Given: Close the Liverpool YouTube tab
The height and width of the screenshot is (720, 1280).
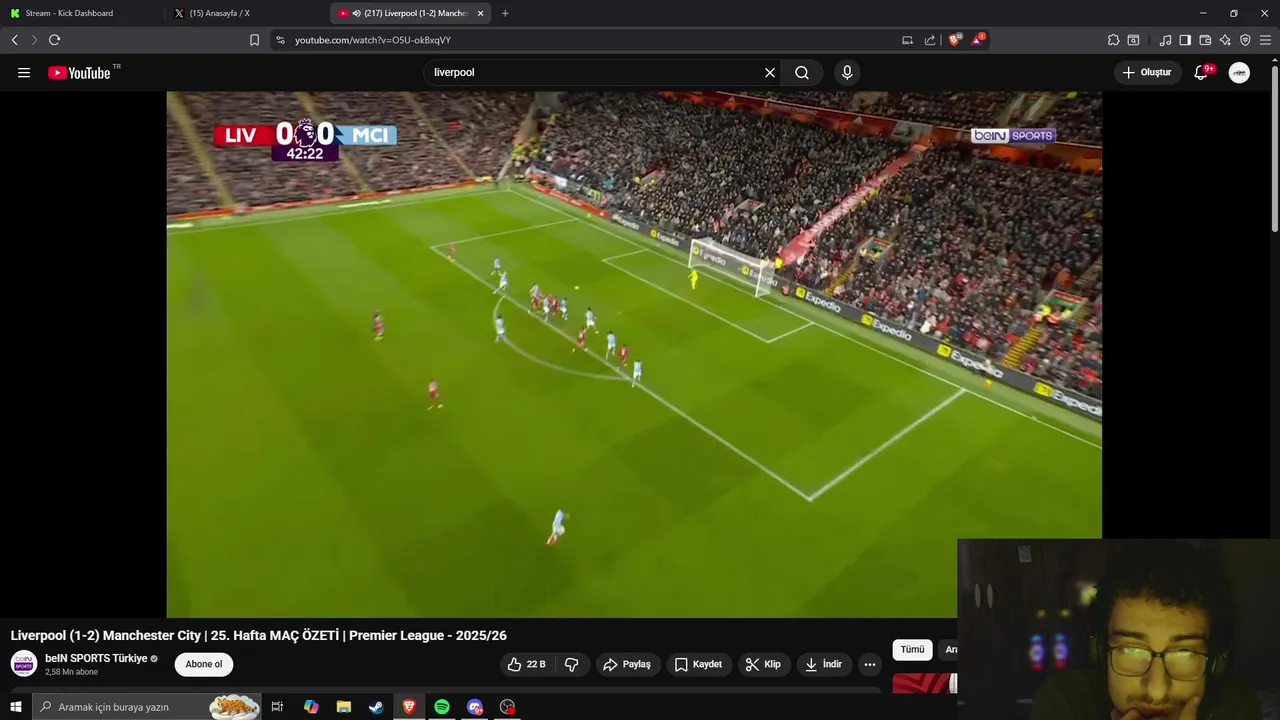Looking at the screenshot, I should coord(480,13).
